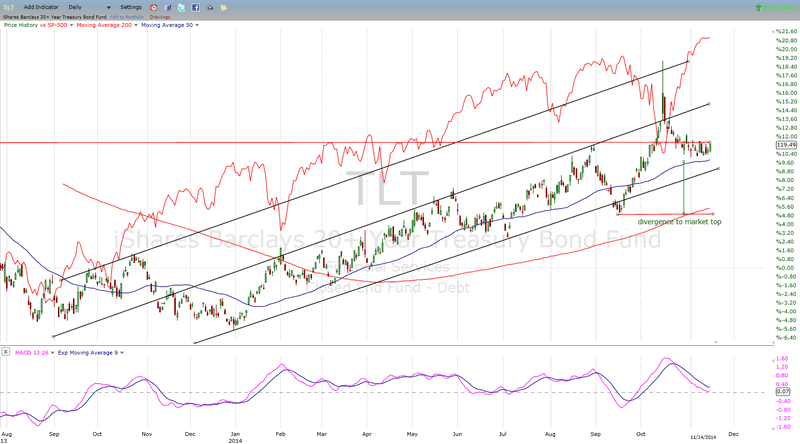This screenshot has height=444, width=800.
Task: Click the Feb label on time axis
Action: click(280, 434)
